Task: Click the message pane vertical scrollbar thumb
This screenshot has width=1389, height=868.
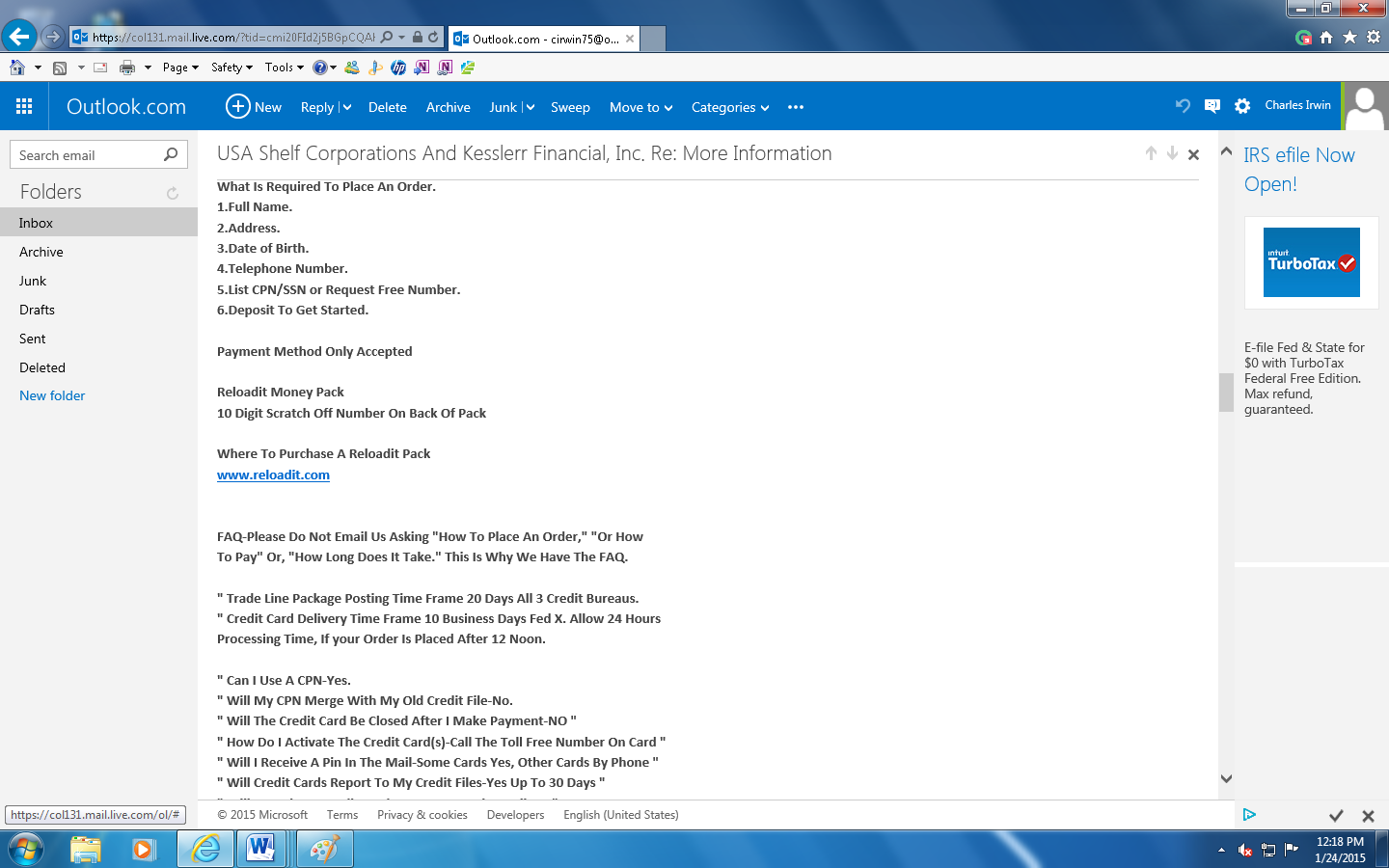Action: pos(1226,393)
